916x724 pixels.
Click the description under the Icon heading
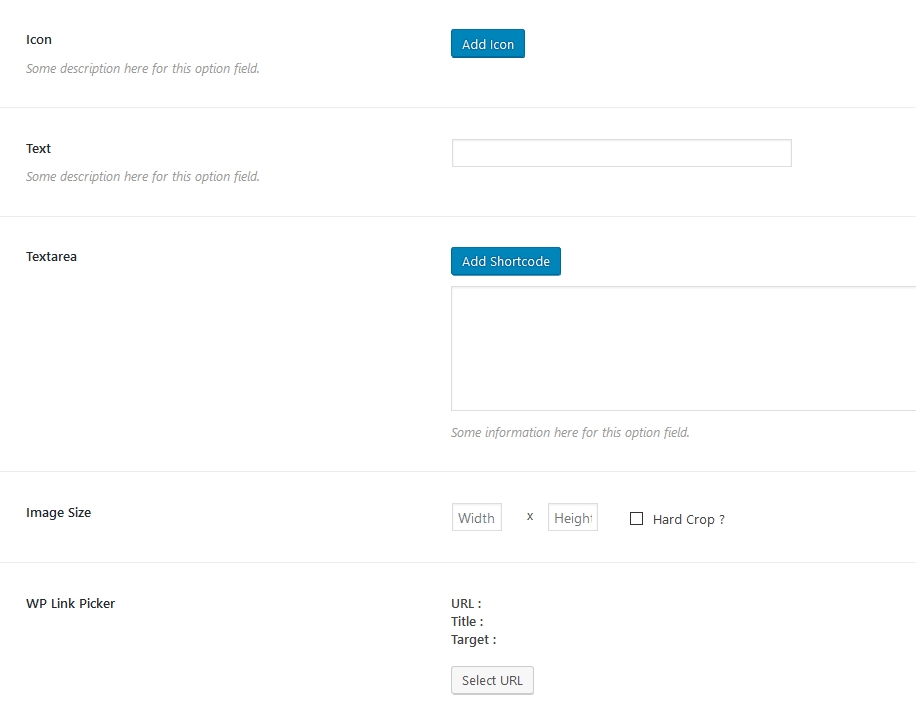(143, 69)
